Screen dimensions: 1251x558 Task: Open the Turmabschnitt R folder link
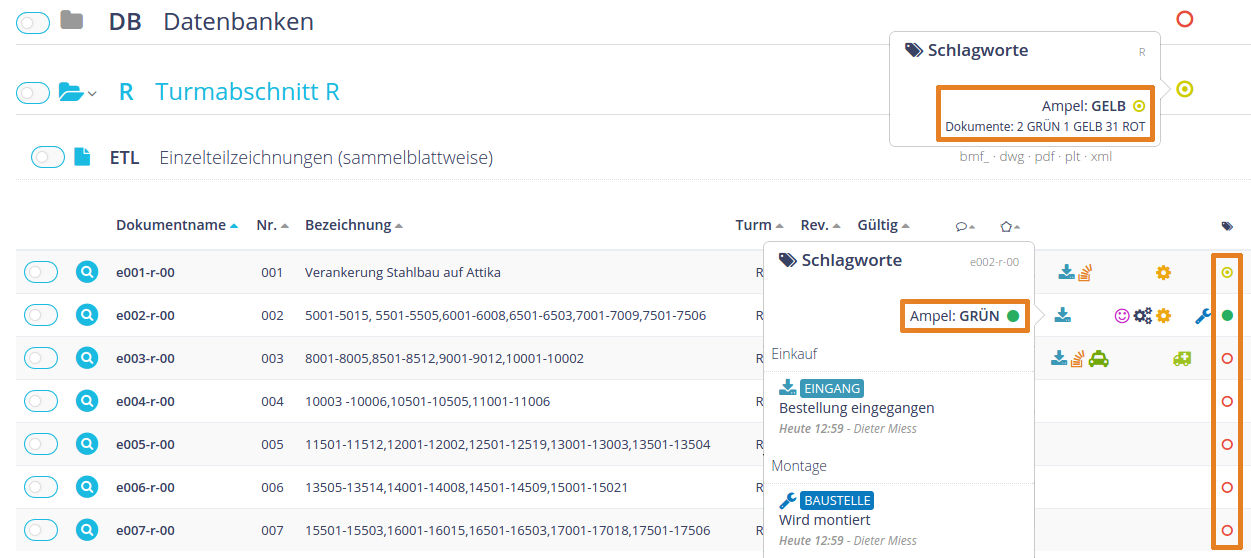(247, 92)
